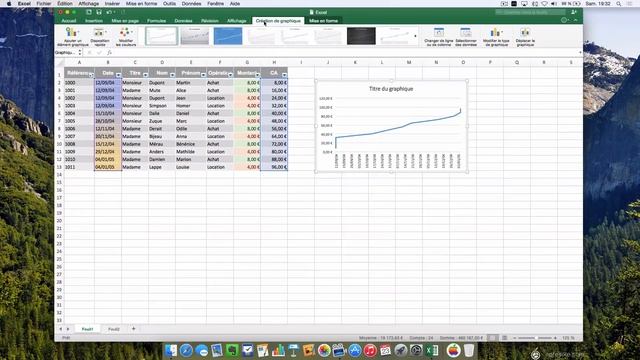Select the black chart style thumbnail
Screen dimensions: 640x360
click(x=361, y=36)
